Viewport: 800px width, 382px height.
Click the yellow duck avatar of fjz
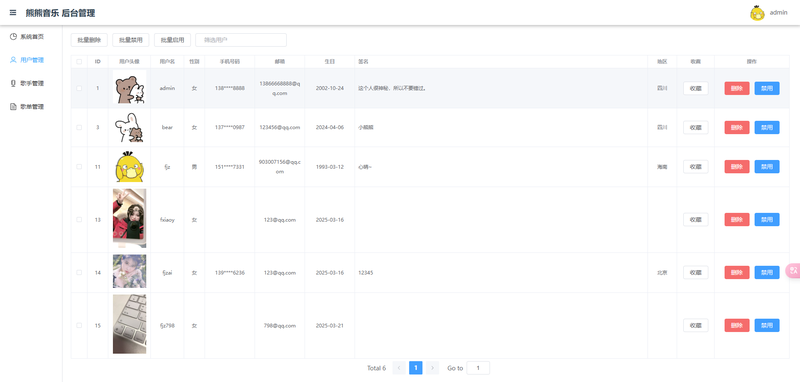(130, 167)
